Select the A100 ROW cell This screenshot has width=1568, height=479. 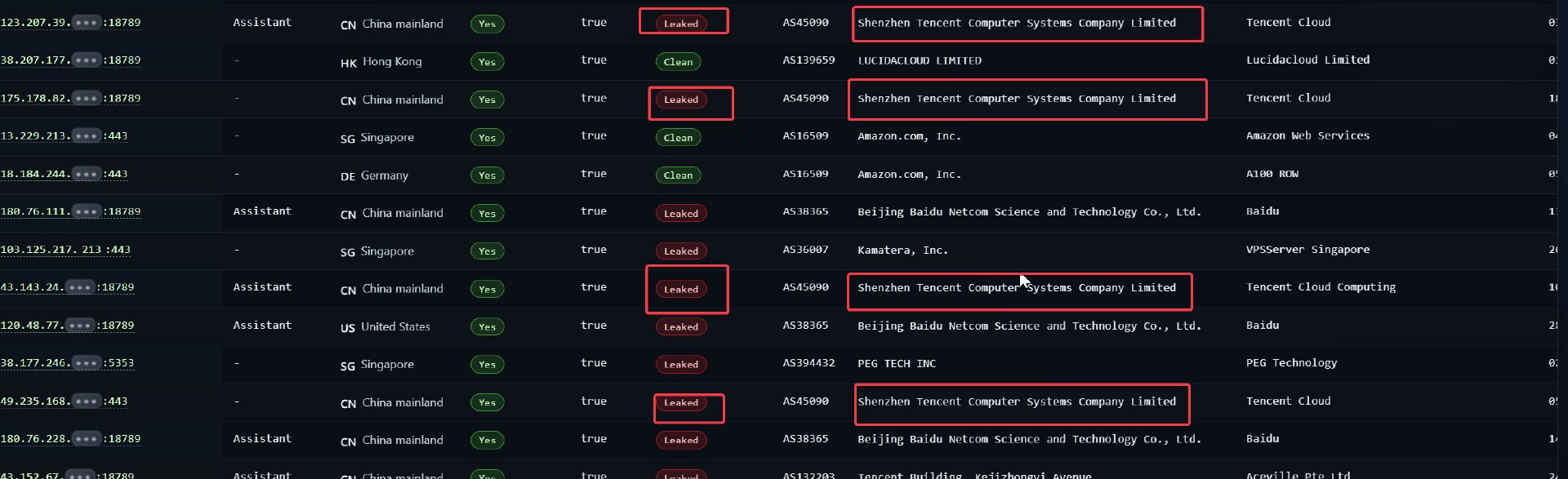click(x=1272, y=174)
